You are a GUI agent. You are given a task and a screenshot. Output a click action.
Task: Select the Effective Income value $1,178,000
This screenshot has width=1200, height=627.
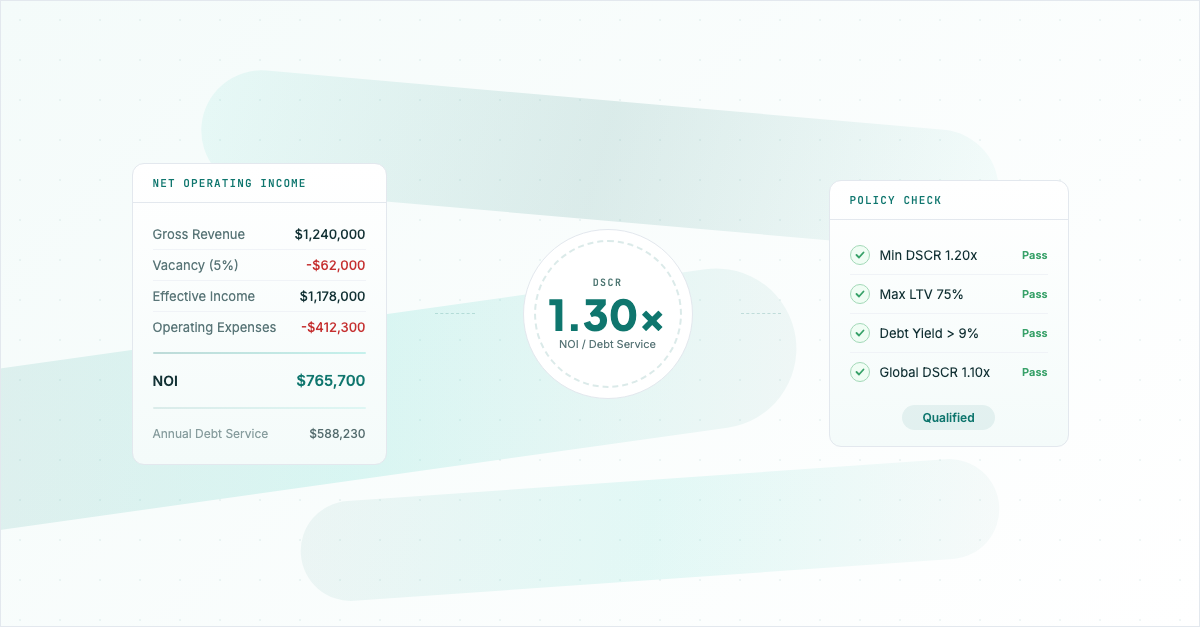pyautogui.click(x=332, y=297)
